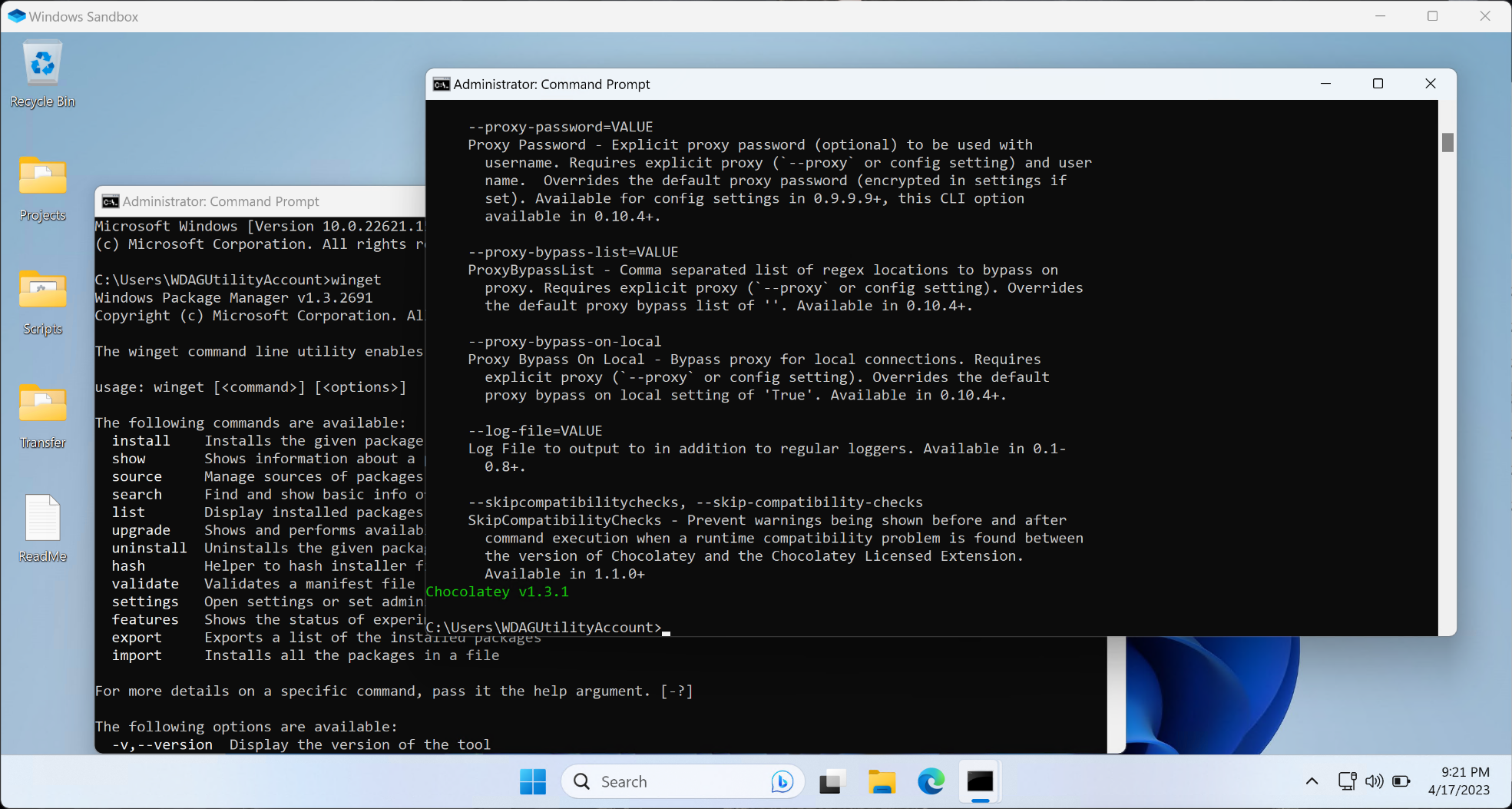Viewport: 1512px width, 809px height.
Task: Open File Explorer from the taskbar
Action: 882,782
